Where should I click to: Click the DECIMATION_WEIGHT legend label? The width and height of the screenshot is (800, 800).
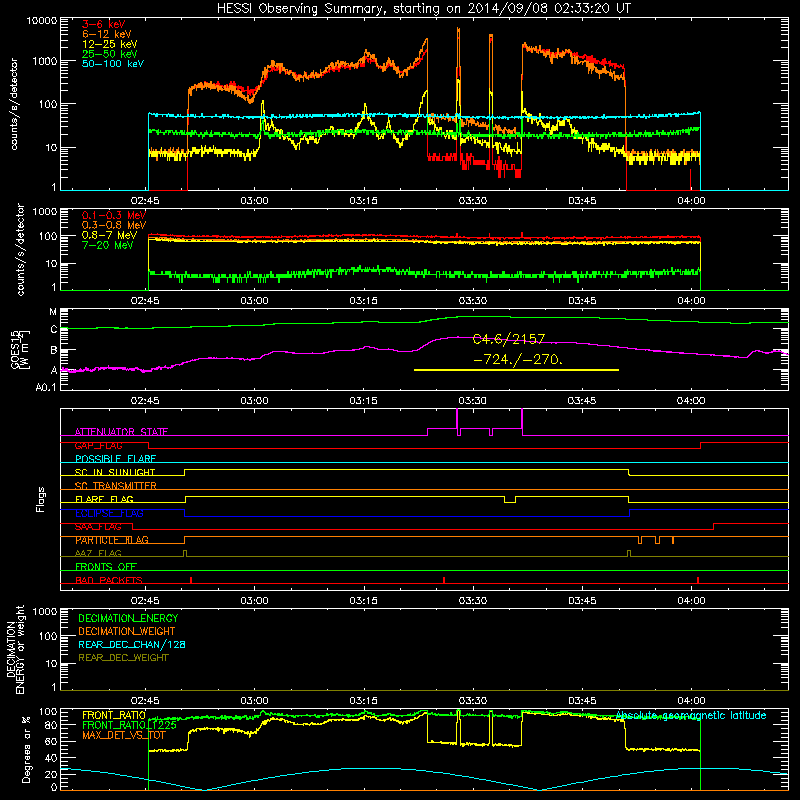pyautogui.click(x=127, y=631)
